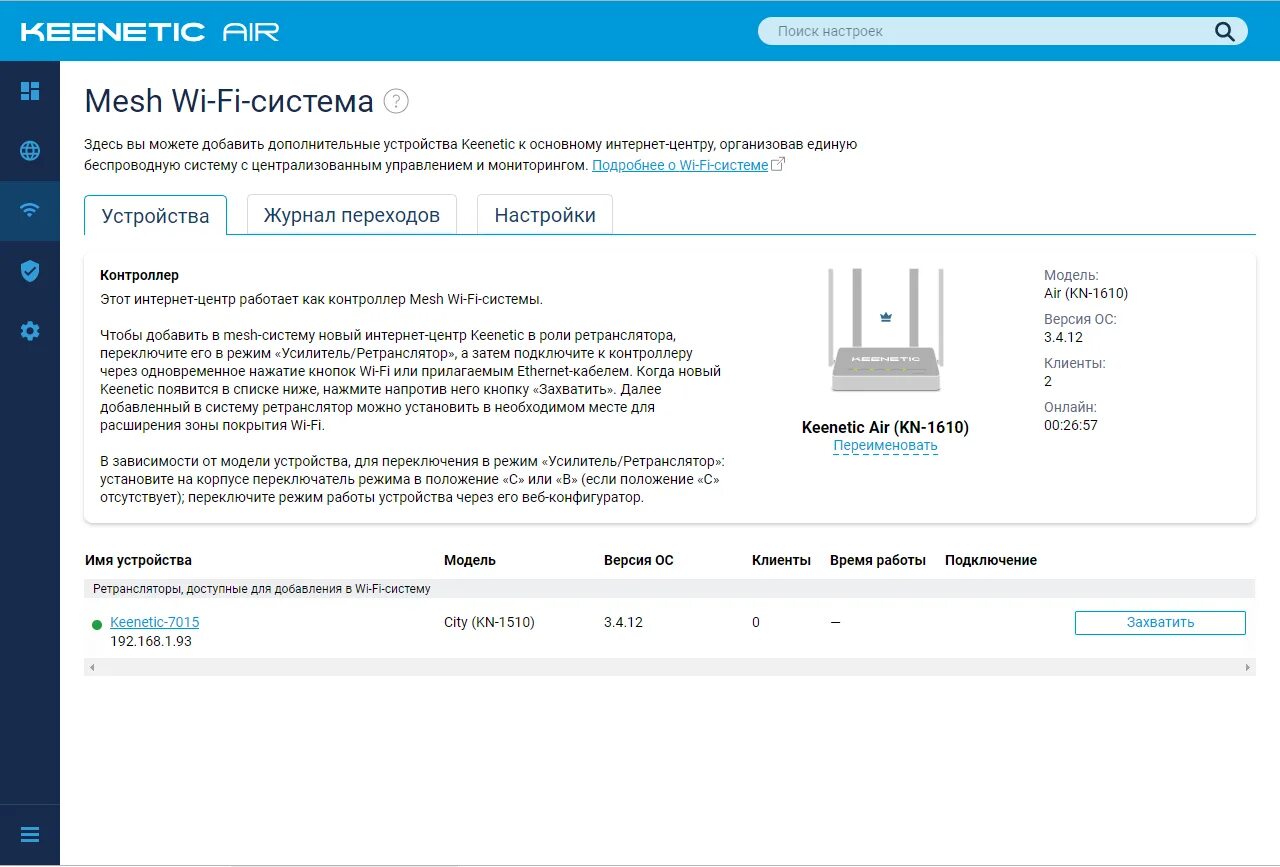Open help question mark next to title
The image size is (1280, 867).
click(396, 101)
